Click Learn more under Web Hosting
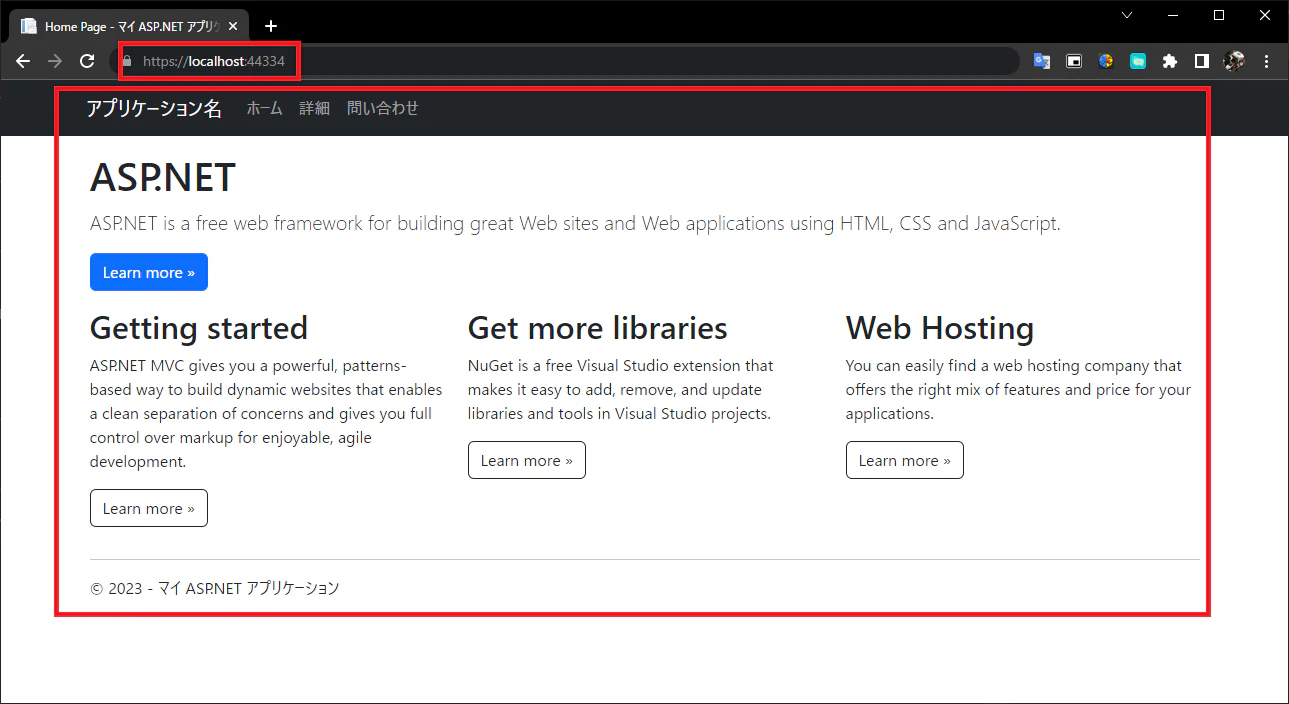The width and height of the screenshot is (1289, 704). click(x=905, y=460)
